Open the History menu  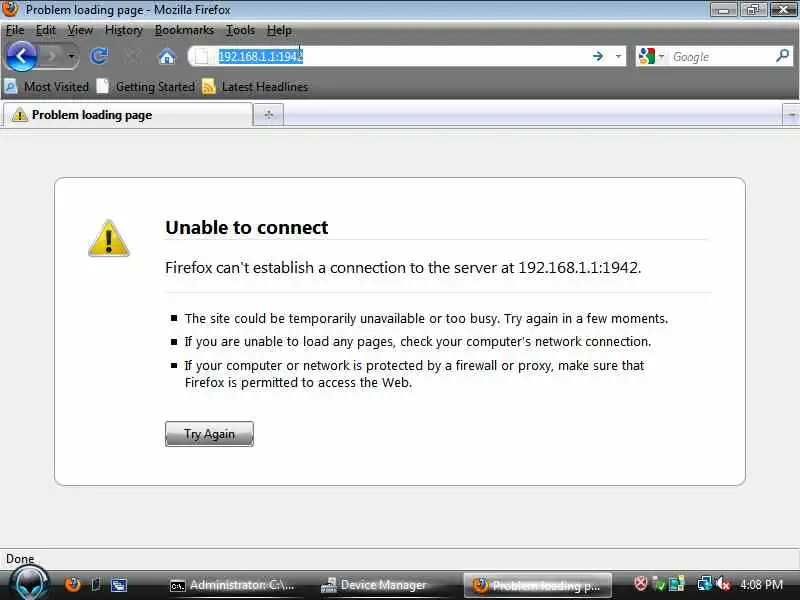tap(123, 30)
